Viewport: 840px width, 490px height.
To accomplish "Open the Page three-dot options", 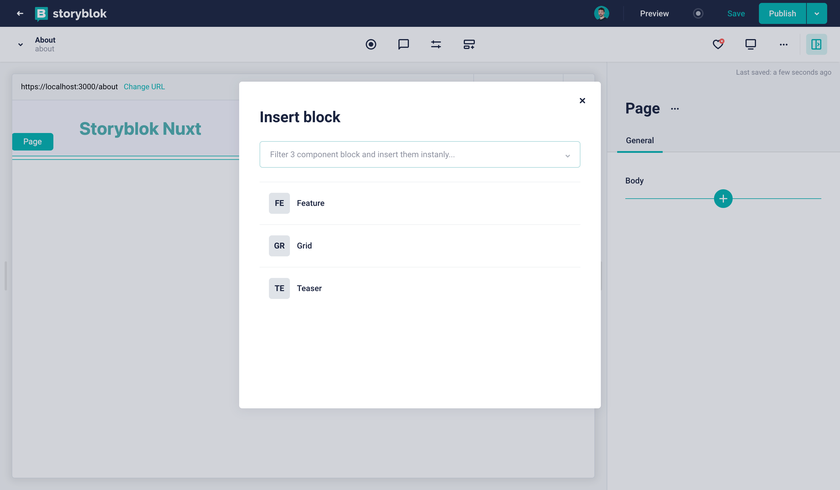I will [675, 109].
